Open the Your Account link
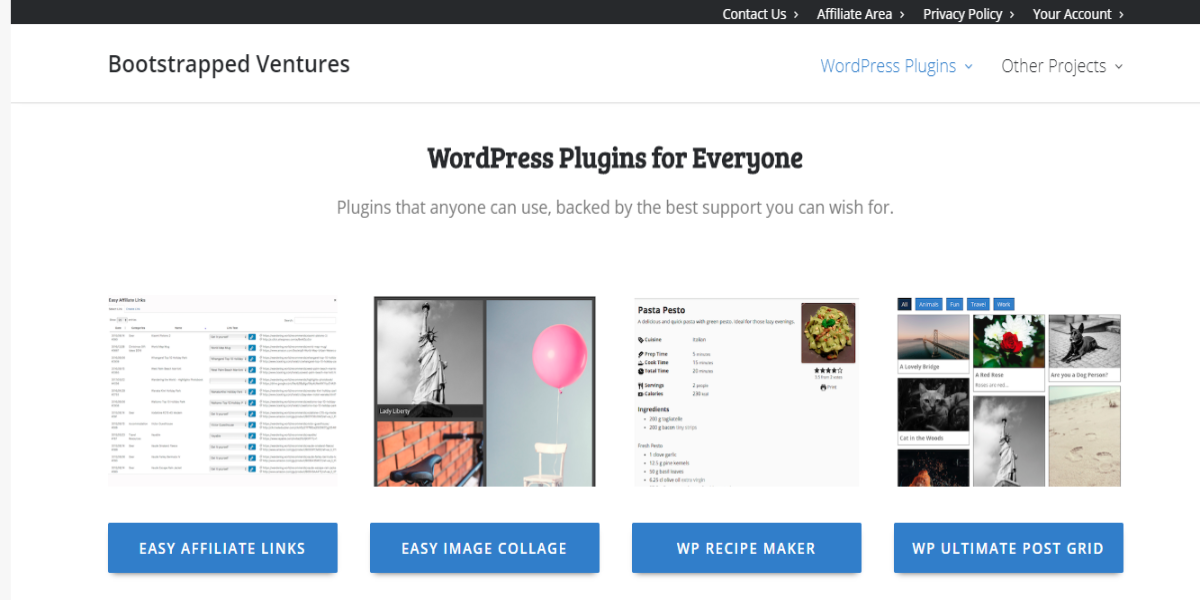The image size is (1200, 600). (1078, 14)
